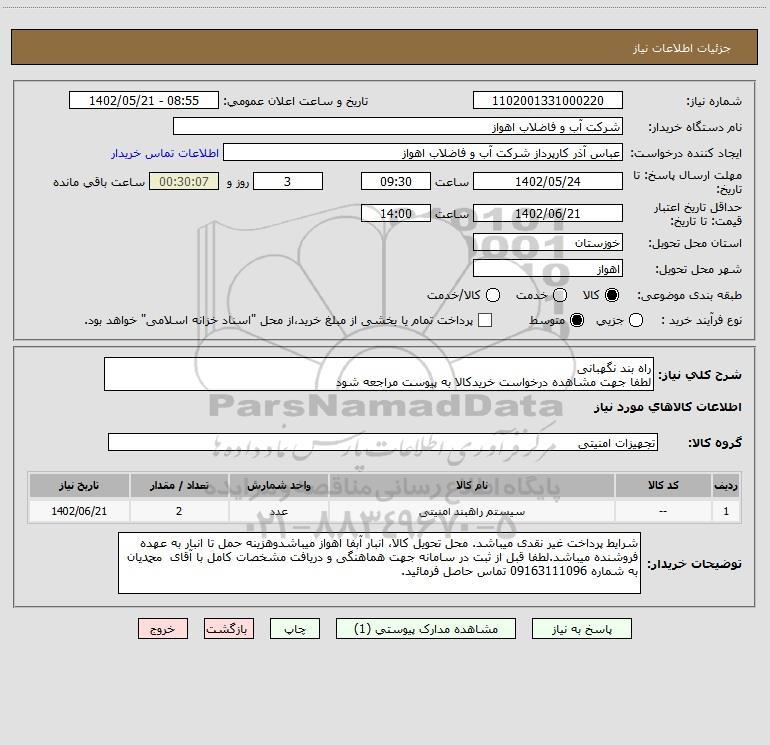Click the price validity date 1402/06/21 field
Image resolution: width=770 pixels, height=745 pixels.
(548, 213)
